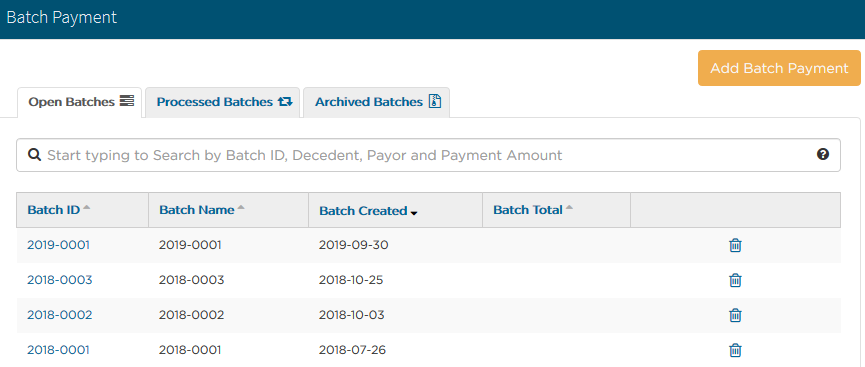Sort by Batch Total column arrow

[x=569, y=208]
